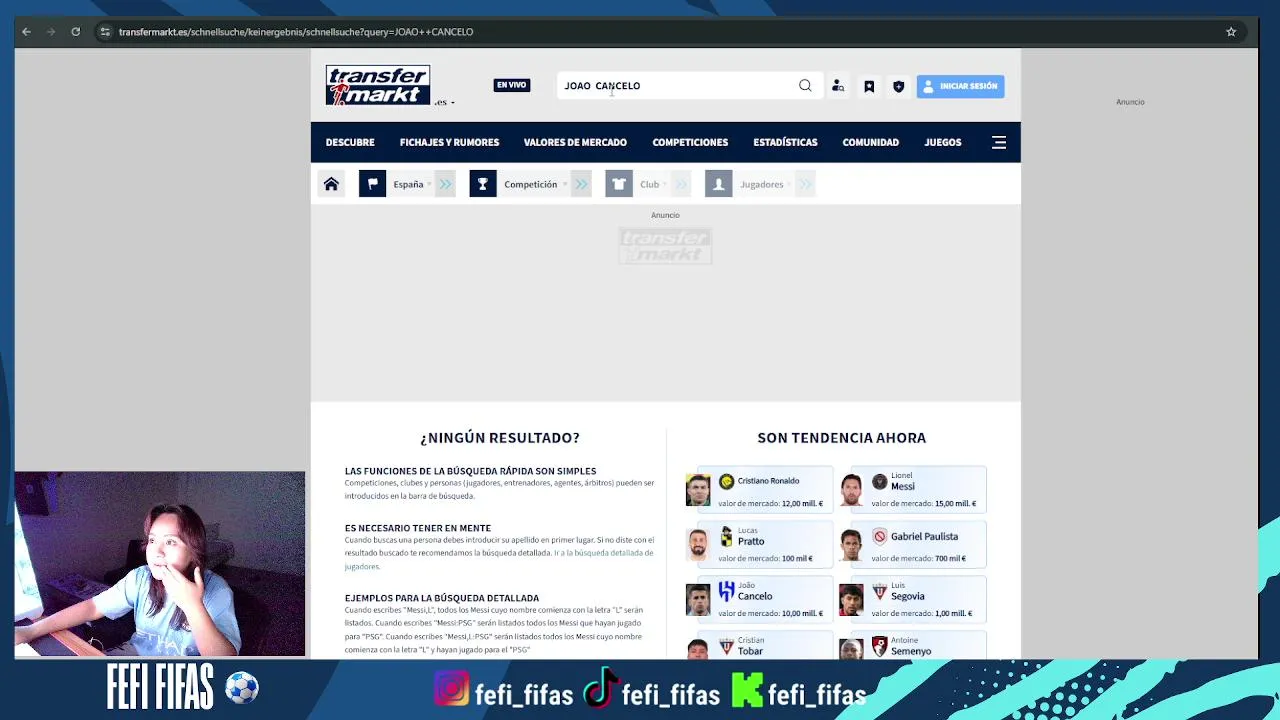Click the no-club icon beside Gabriel Paulista
Screen dimensions: 1280x720
[x=879, y=536]
